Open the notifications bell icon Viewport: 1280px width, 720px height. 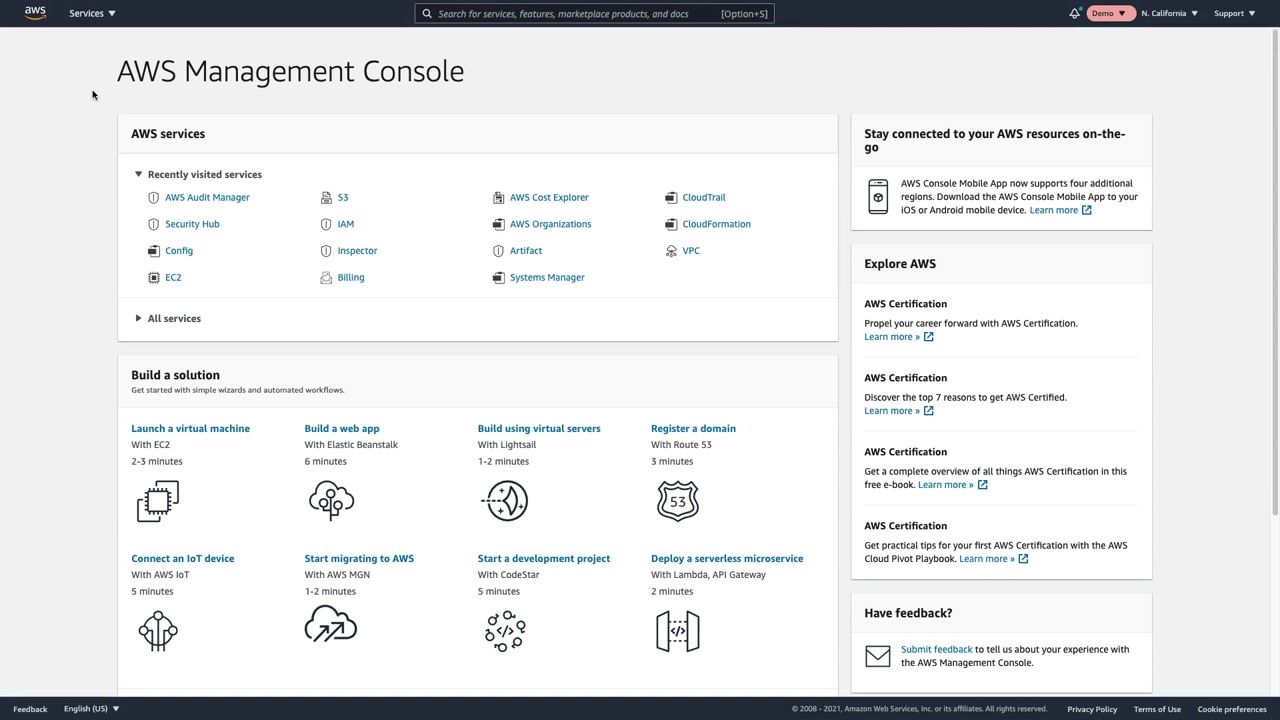(x=1075, y=13)
